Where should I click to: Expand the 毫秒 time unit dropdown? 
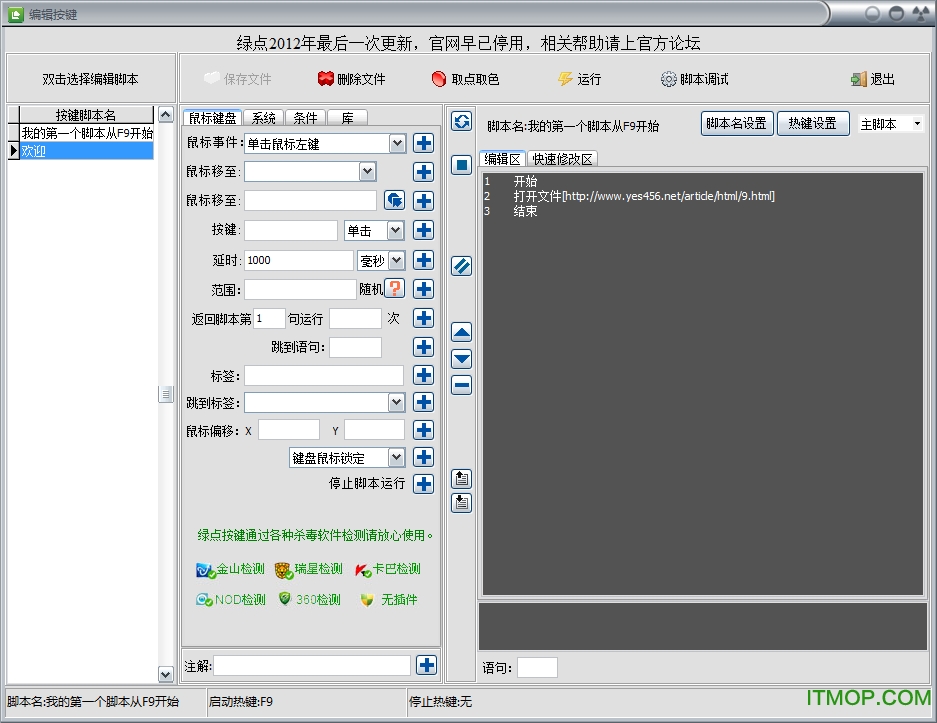(397, 260)
